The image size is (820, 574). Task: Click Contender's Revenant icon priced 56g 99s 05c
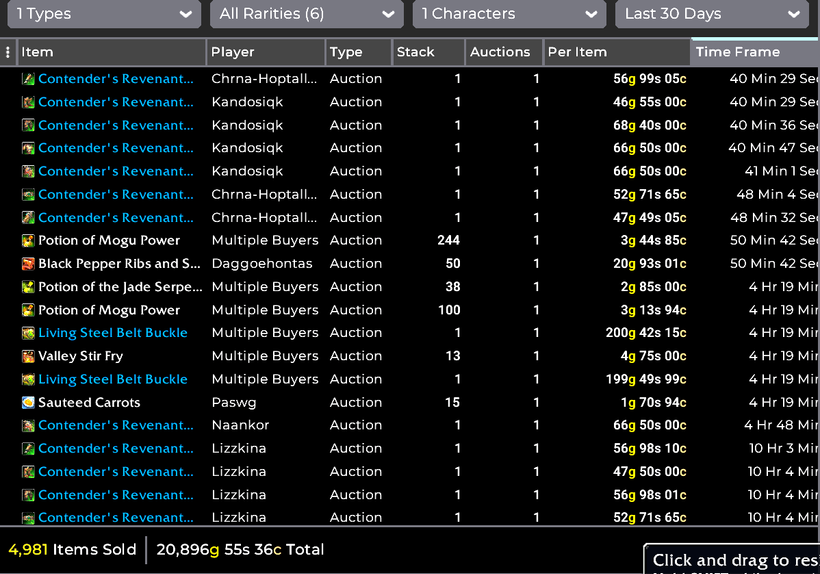(28, 79)
